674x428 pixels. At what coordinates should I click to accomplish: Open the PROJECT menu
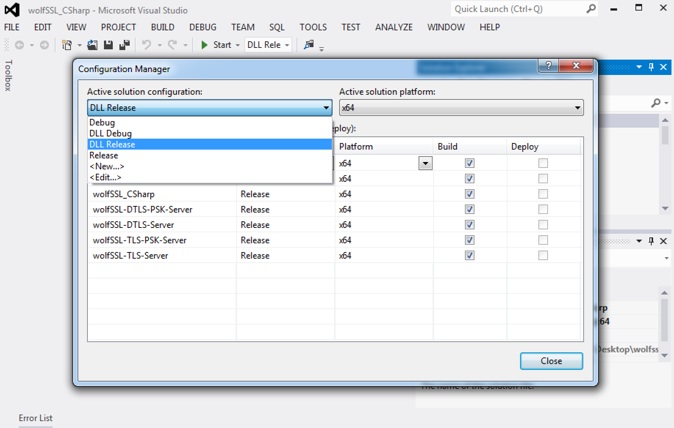pos(118,27)
